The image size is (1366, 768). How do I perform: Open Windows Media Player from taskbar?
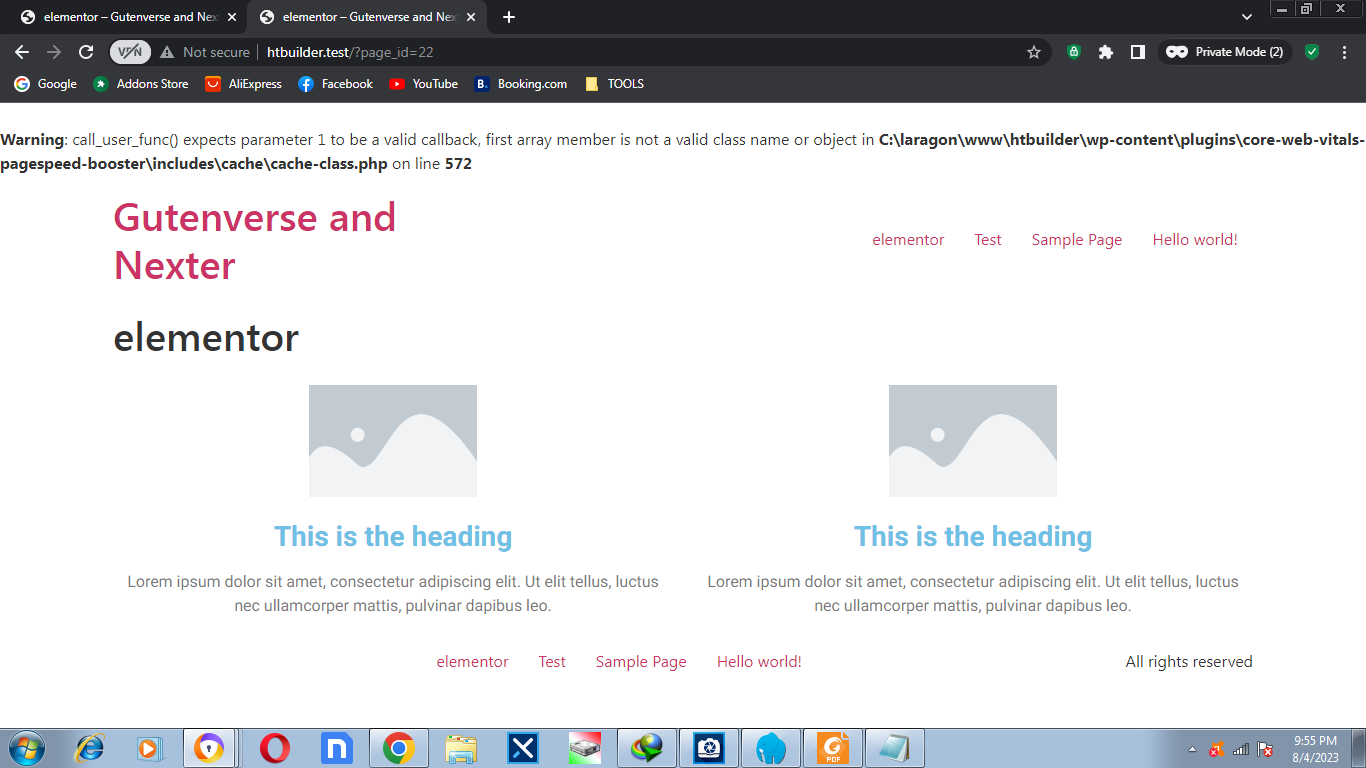tap(149, 748)
